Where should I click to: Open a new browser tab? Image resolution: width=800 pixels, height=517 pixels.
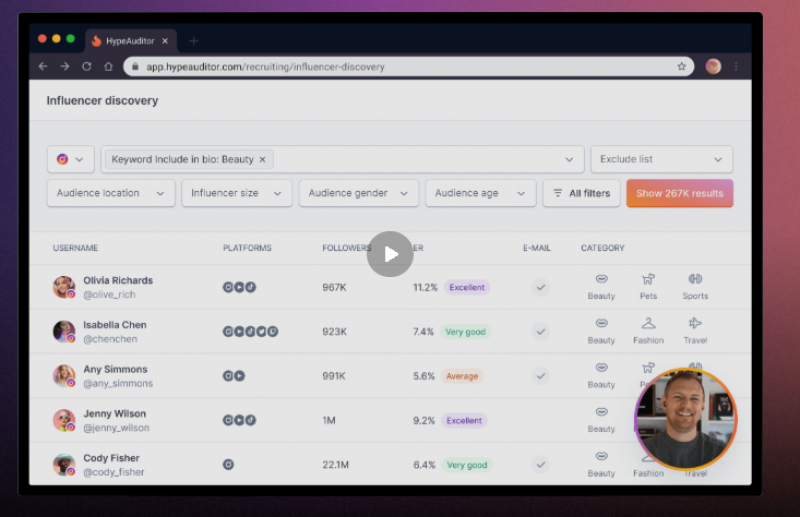click(x=194, y=41)
